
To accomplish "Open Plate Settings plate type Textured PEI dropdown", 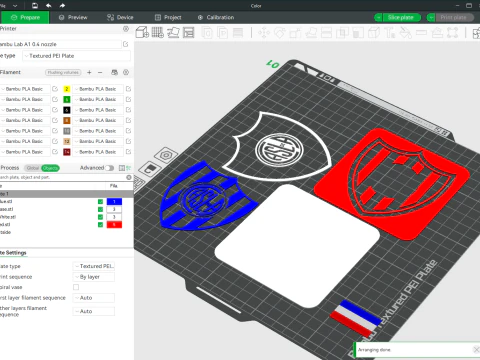I will pos(94,266).
